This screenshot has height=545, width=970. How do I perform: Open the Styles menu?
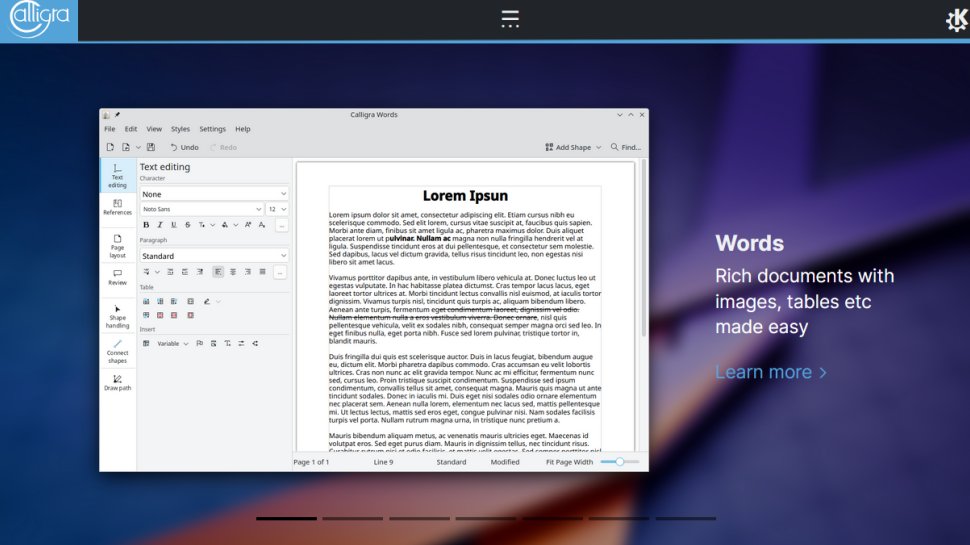click(x=180, y=129)
